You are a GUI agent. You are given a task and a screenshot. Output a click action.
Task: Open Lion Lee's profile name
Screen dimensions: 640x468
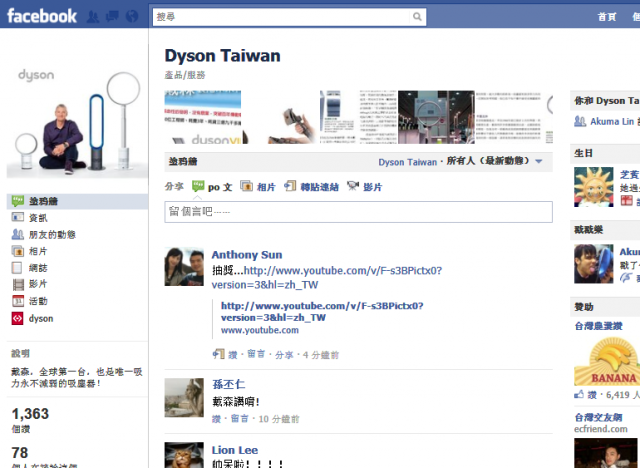pos(235,450)
